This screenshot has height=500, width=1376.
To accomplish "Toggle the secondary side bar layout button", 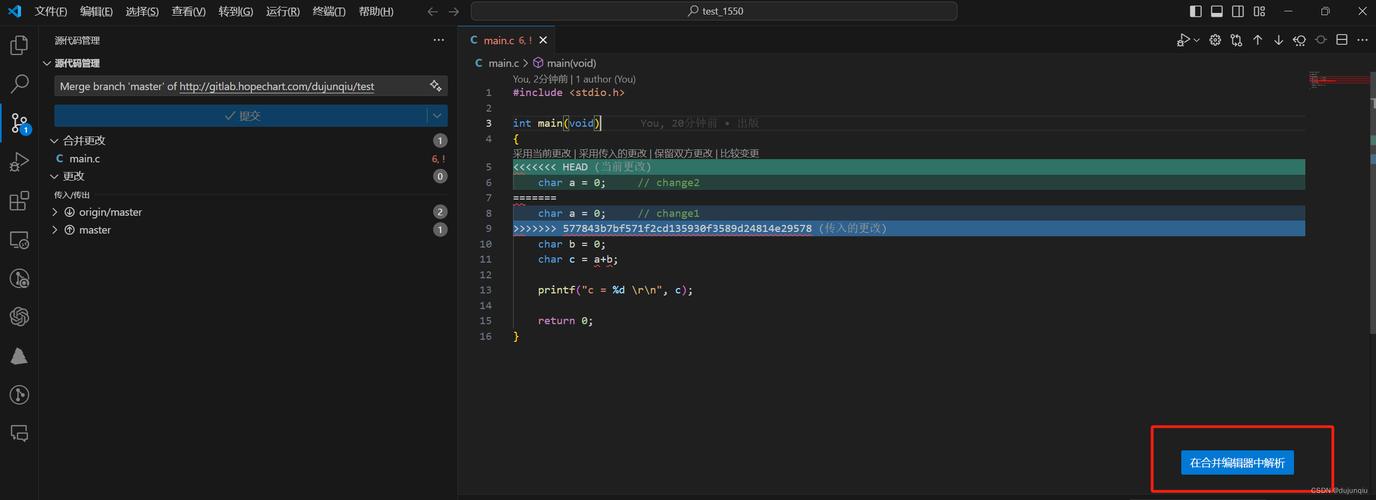I will coord(1238,12).
